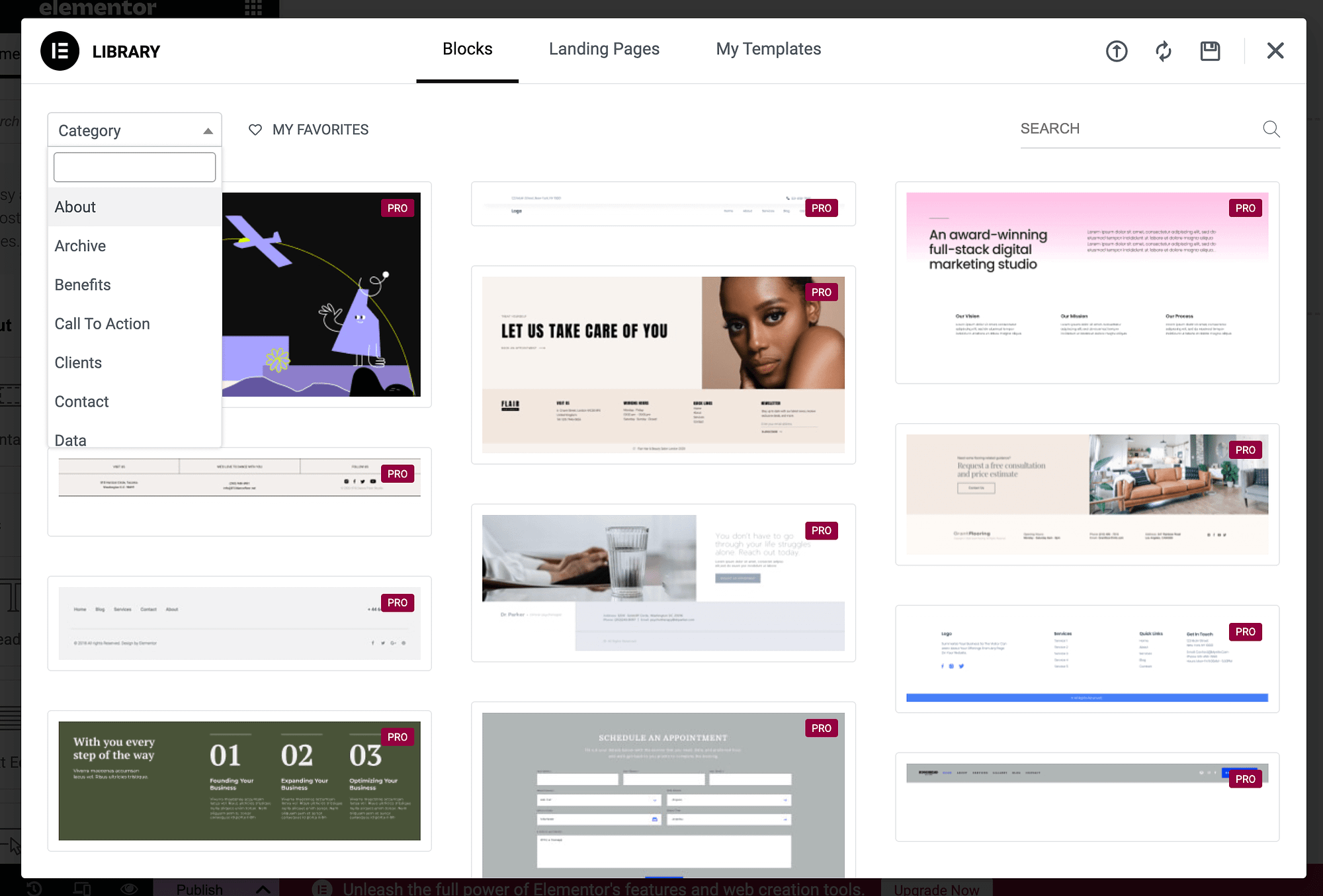Click MY FAVORITES filter button

pos(308,129)
